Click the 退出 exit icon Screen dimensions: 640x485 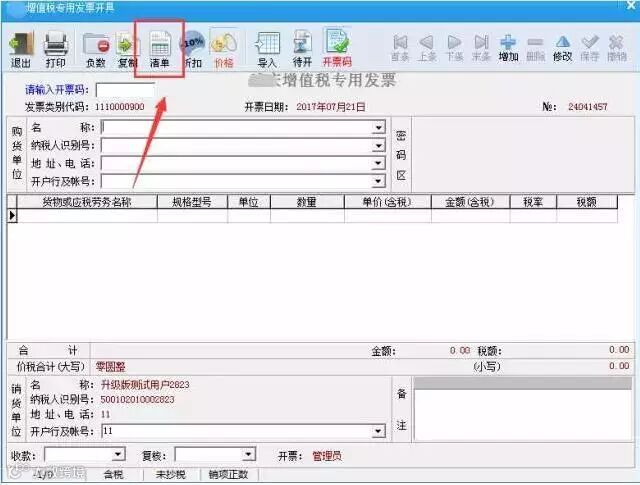pos(21,49)
